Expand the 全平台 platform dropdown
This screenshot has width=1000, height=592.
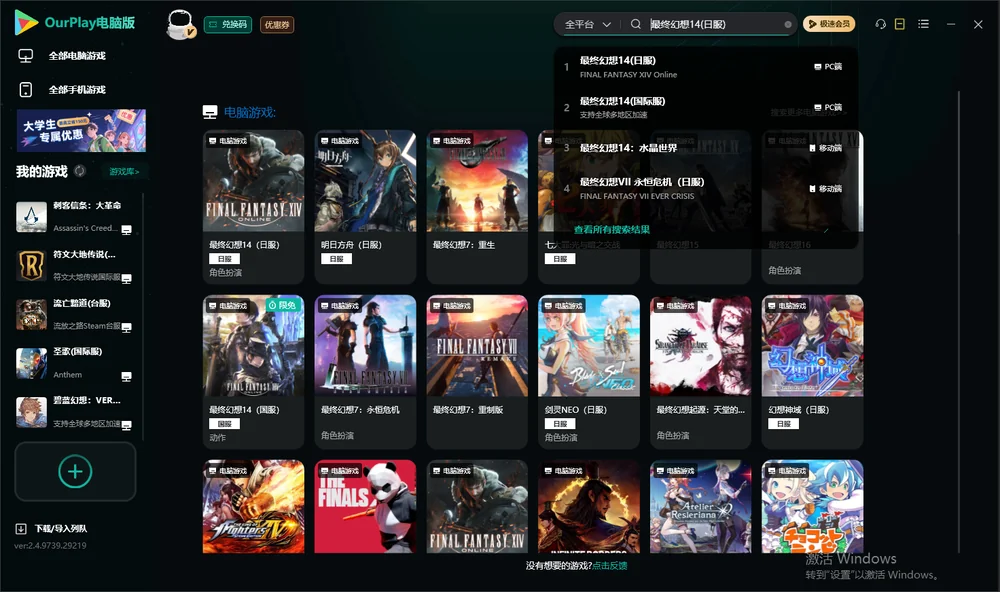point(587,24)
